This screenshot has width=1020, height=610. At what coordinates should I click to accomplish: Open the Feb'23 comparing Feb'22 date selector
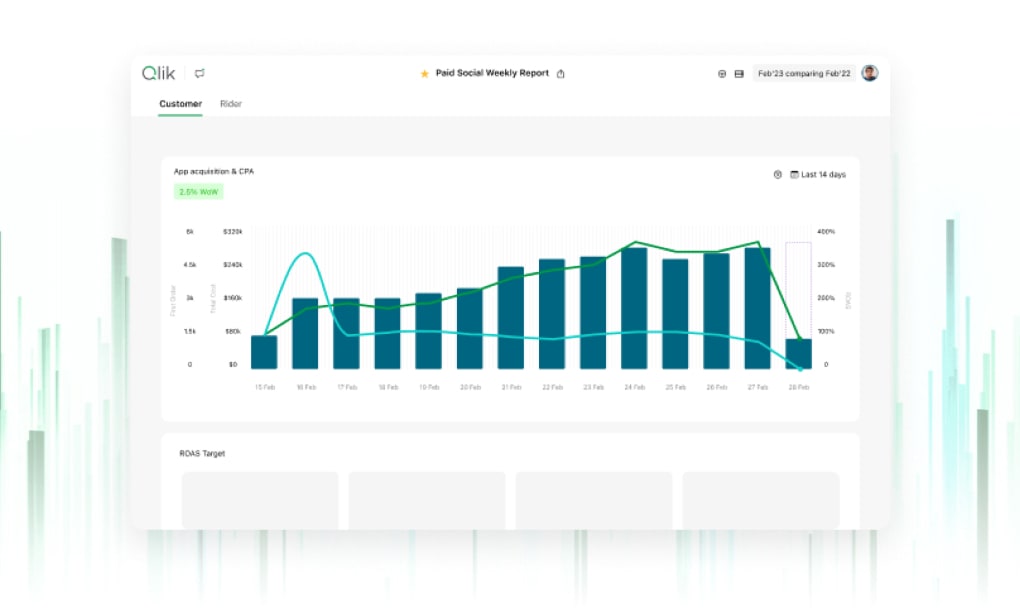803,74
